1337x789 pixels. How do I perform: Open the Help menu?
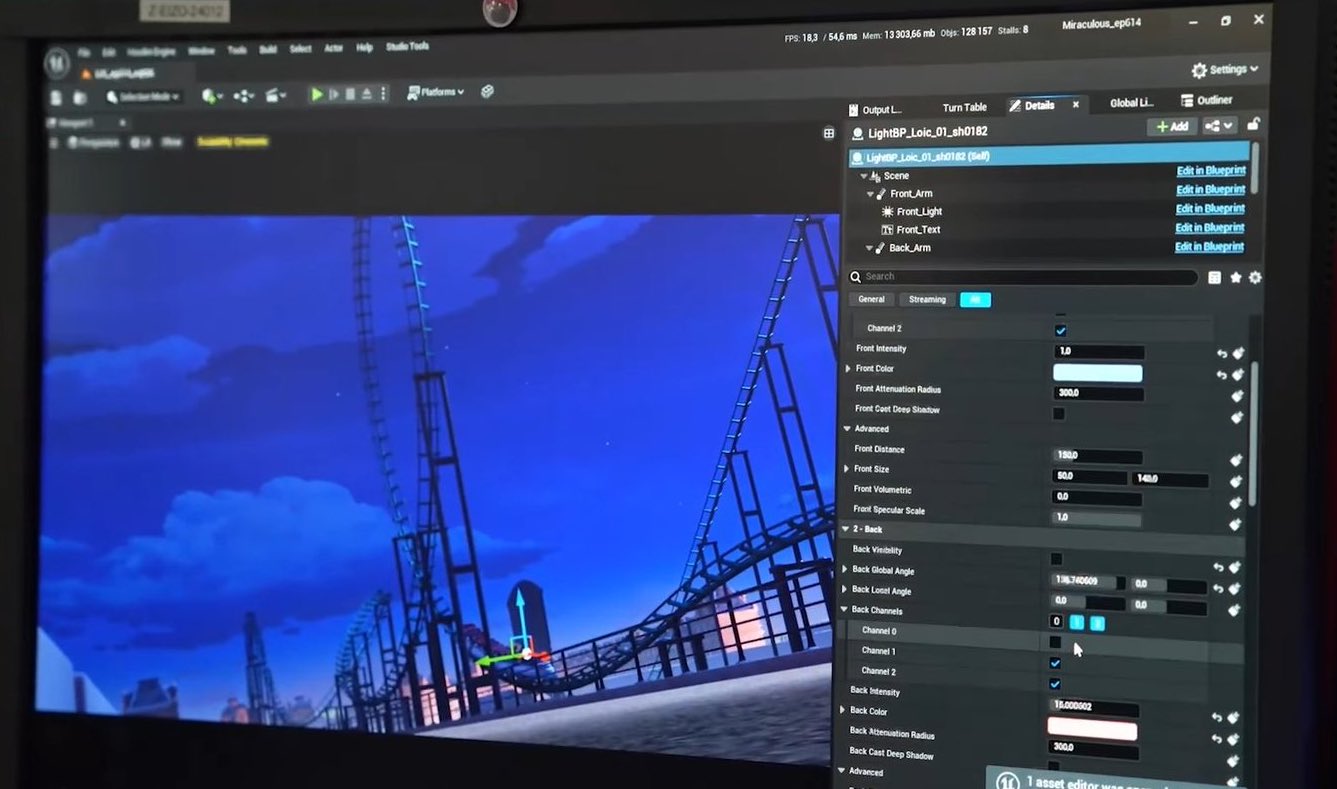364,48
